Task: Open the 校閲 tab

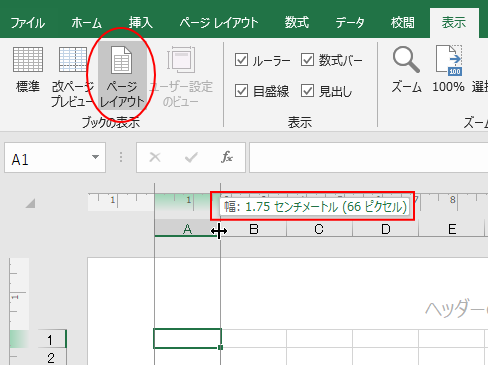Action: (x=403, y=23)
